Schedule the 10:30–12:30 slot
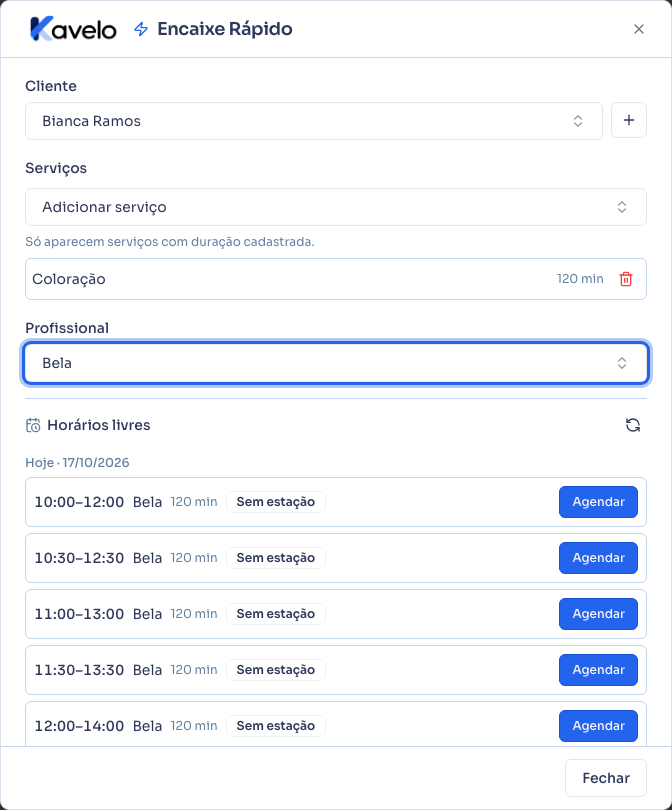This screenshot has height=810, width=672. (x=598, y=558)
